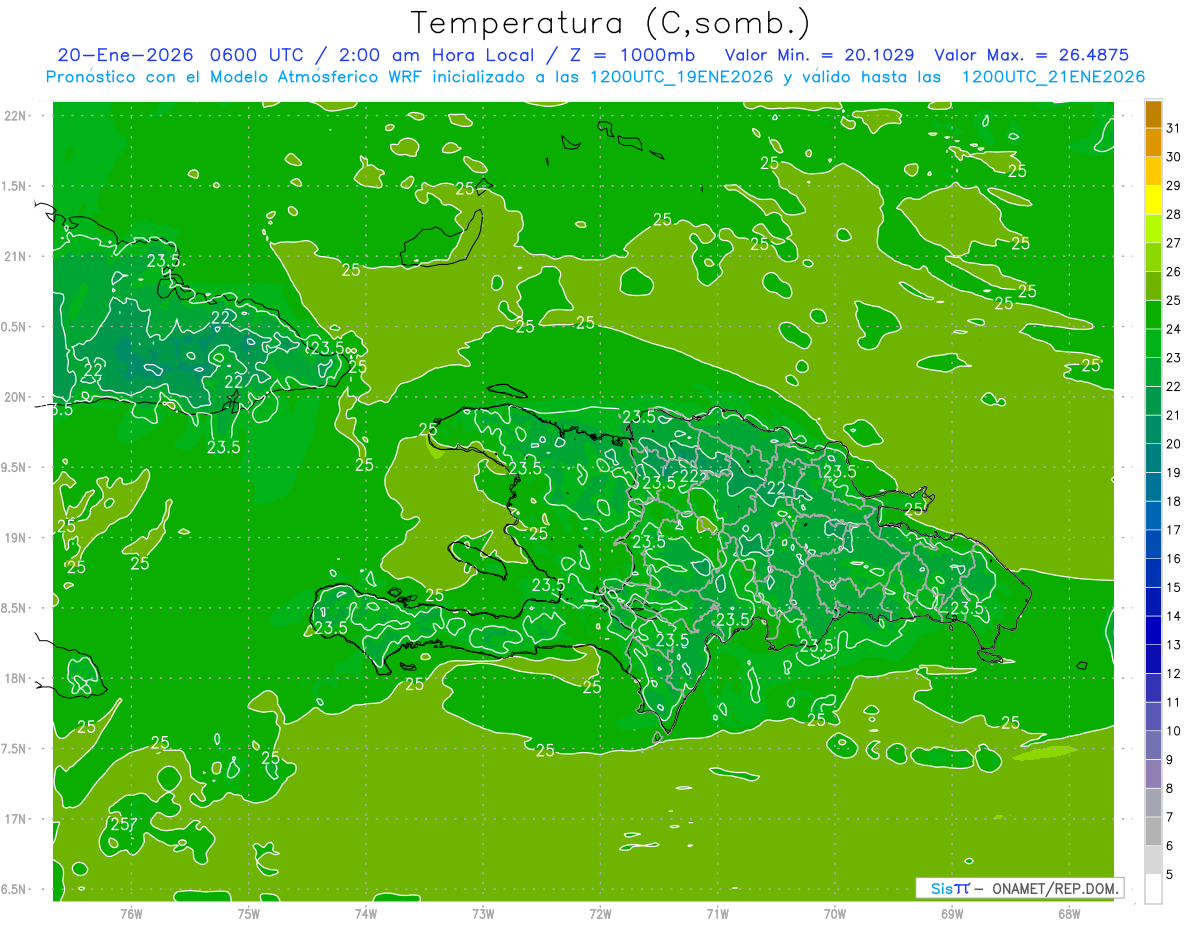The width and height of the screenshot is (1200, 927).
Task: Click the '76W' longitude axis label
Action: (131, 914)
